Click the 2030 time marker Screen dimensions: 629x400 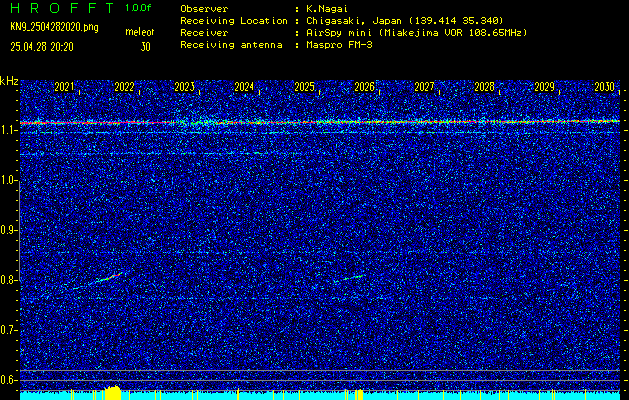605,87
